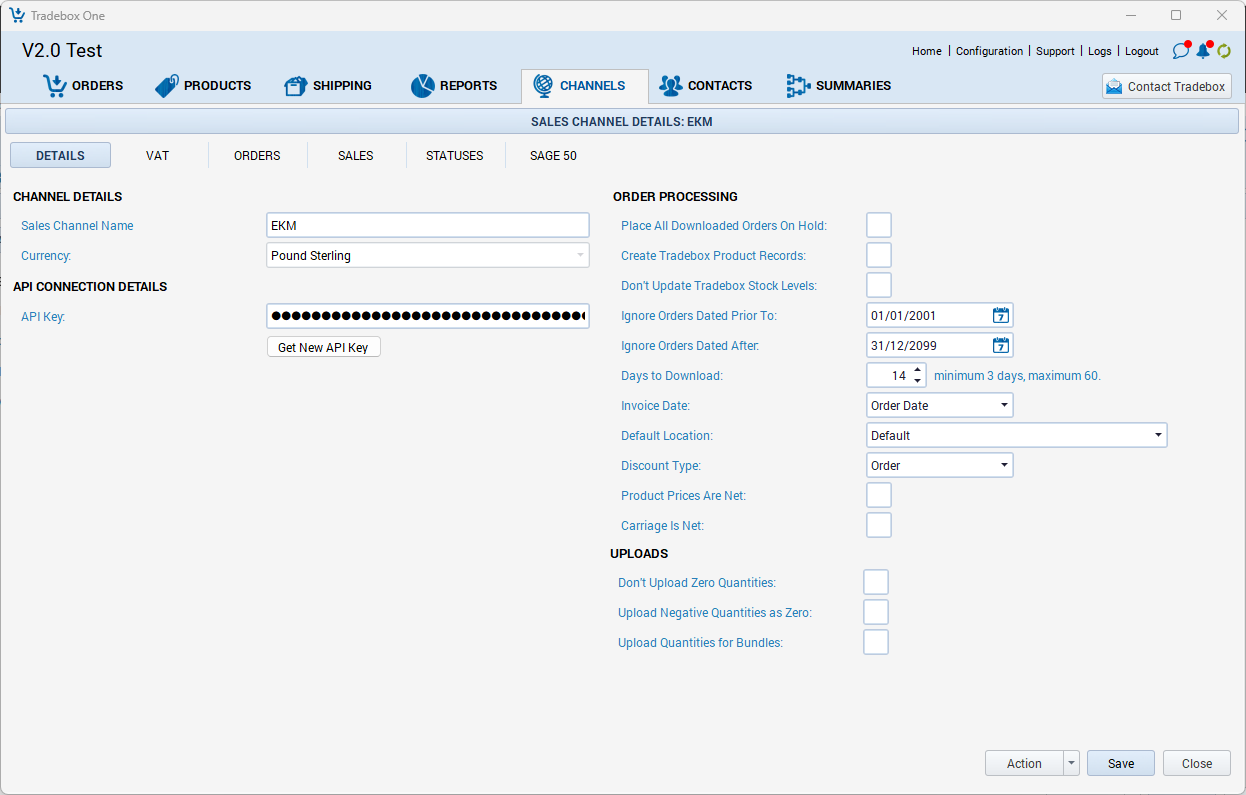Image resolution: width=1246 pixels, height=795 pixels.
Task: Enable Create Tradebox Product Records checkbox
Action: click(879, 255)
